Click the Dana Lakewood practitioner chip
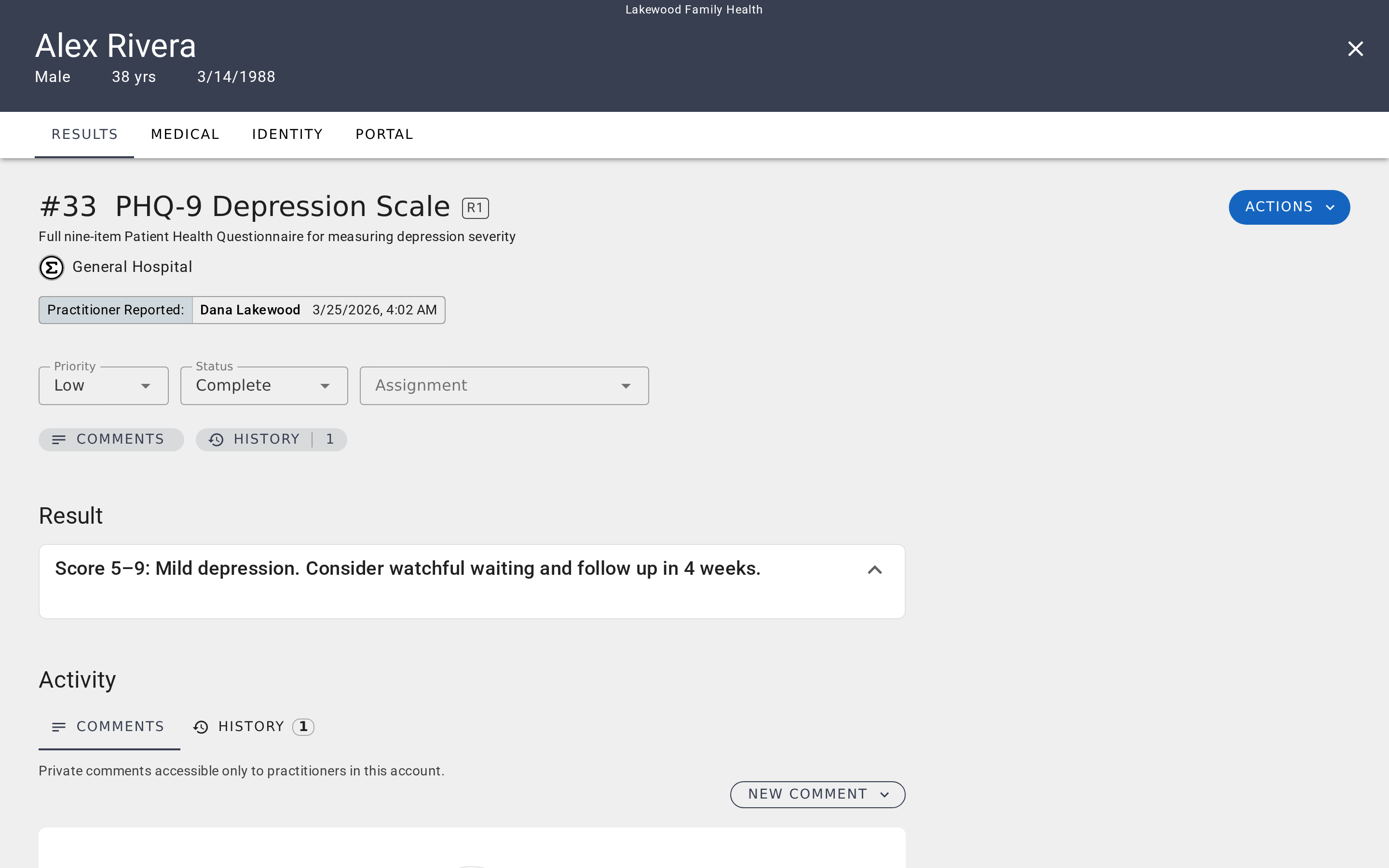Image resolution: width=1389 pixels, height=868 pixels. click(x=250, y=310)
